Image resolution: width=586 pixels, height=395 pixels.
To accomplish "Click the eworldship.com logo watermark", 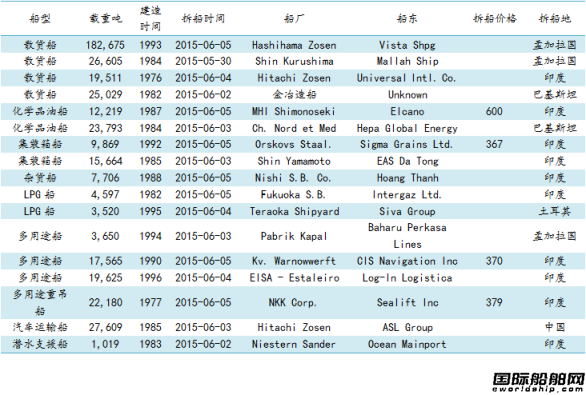I will [x=538, y=383].
